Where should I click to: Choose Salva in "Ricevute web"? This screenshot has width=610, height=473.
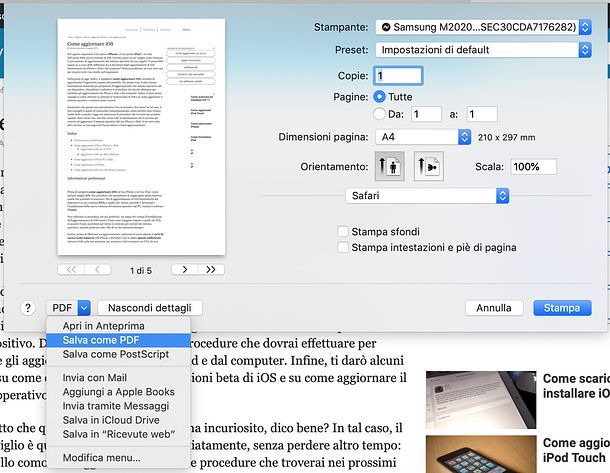pyautogui.click(x=118, y=434)
